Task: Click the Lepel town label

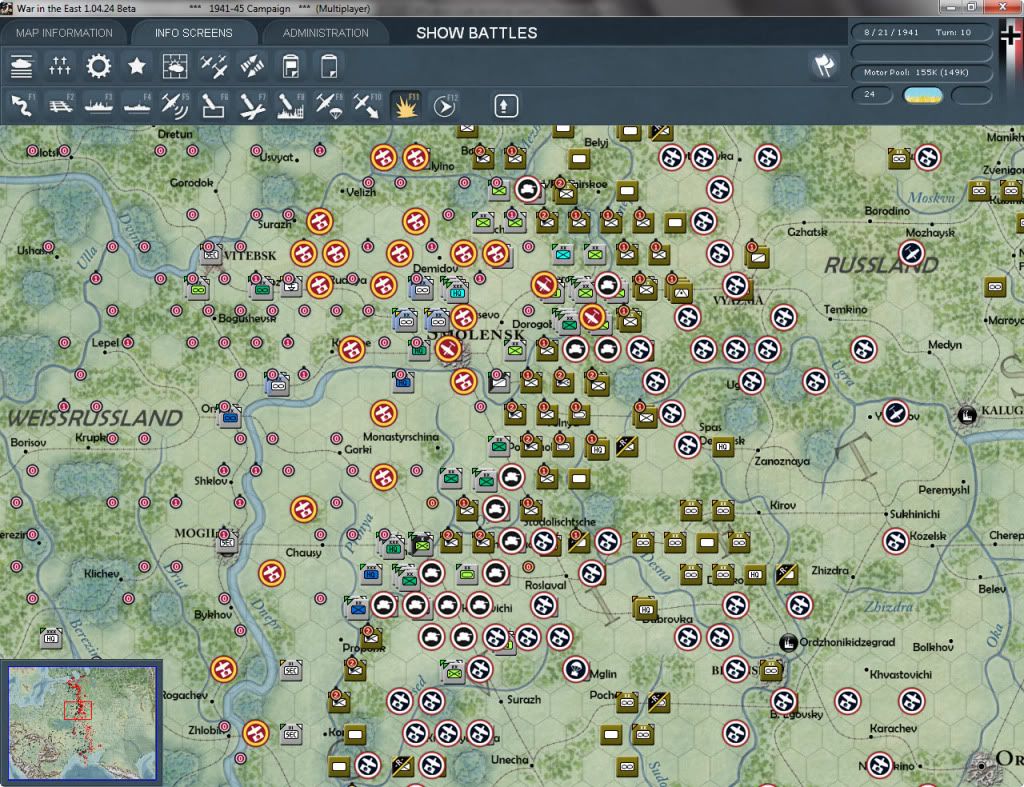Action: click(105, 343)
